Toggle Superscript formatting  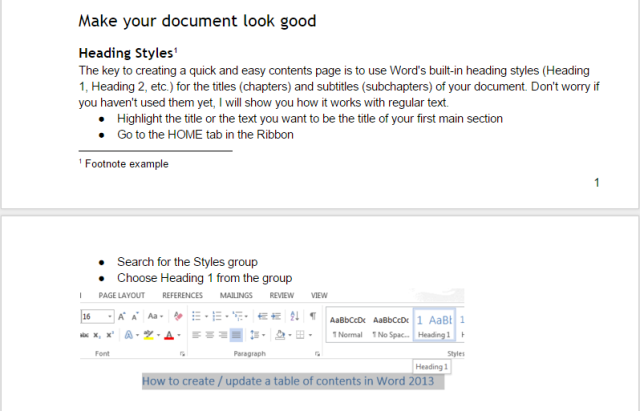coord(110,335)
